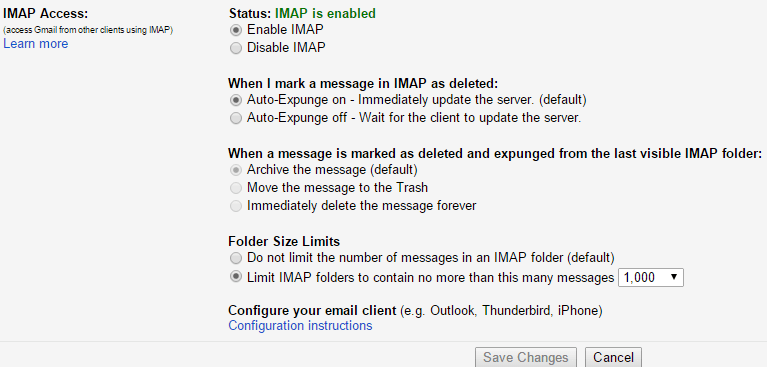
Task: Select Limit IMAP folders radio button
Action: 236,277
